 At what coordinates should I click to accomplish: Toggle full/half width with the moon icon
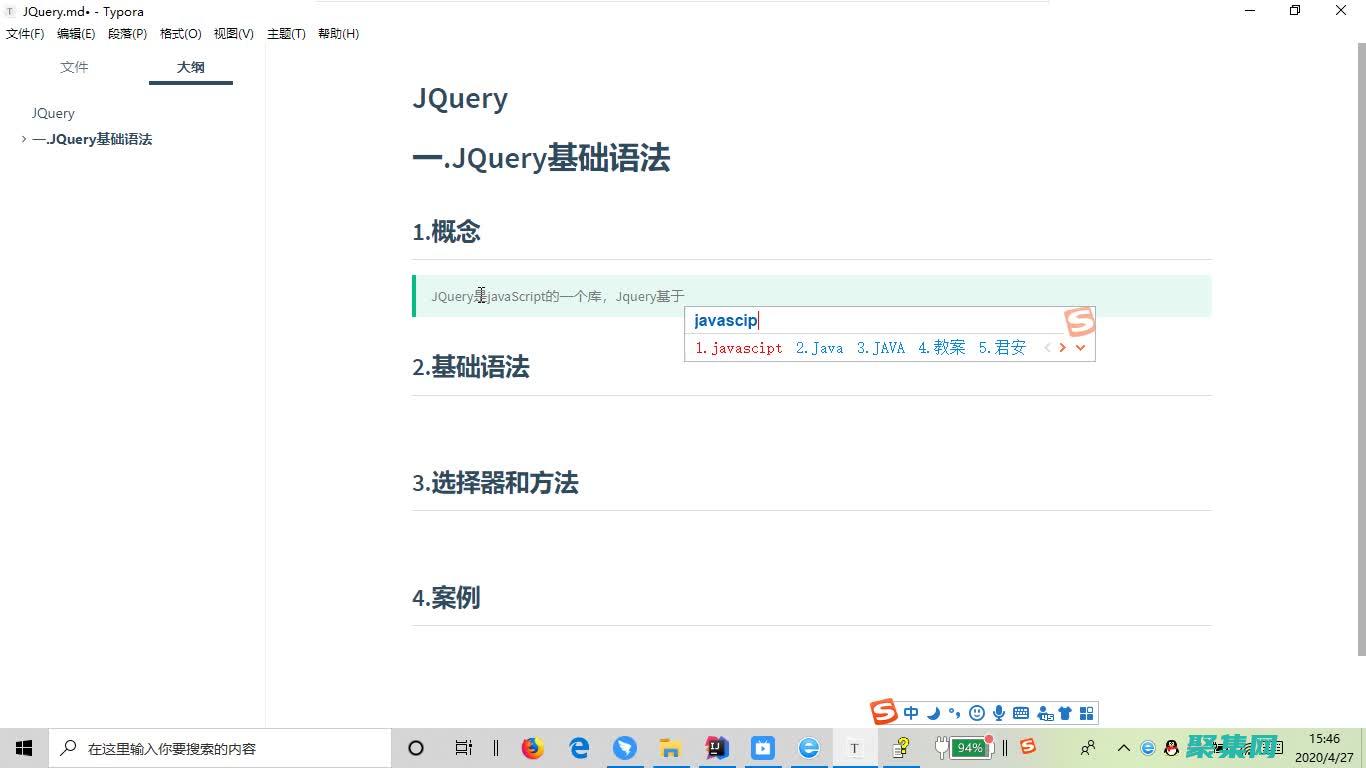tap(933, 713)
